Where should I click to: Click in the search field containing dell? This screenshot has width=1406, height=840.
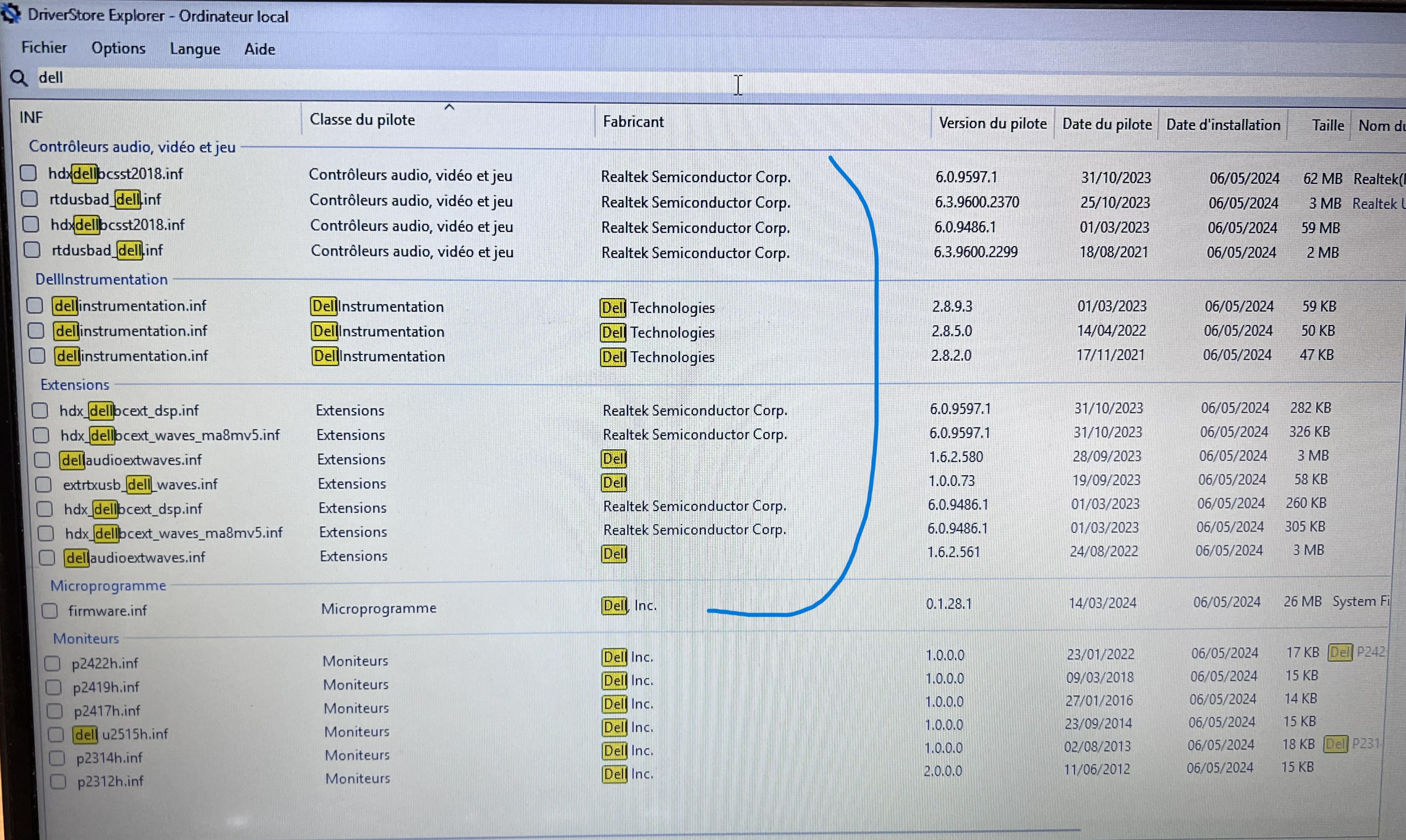(x=340, y=78)
